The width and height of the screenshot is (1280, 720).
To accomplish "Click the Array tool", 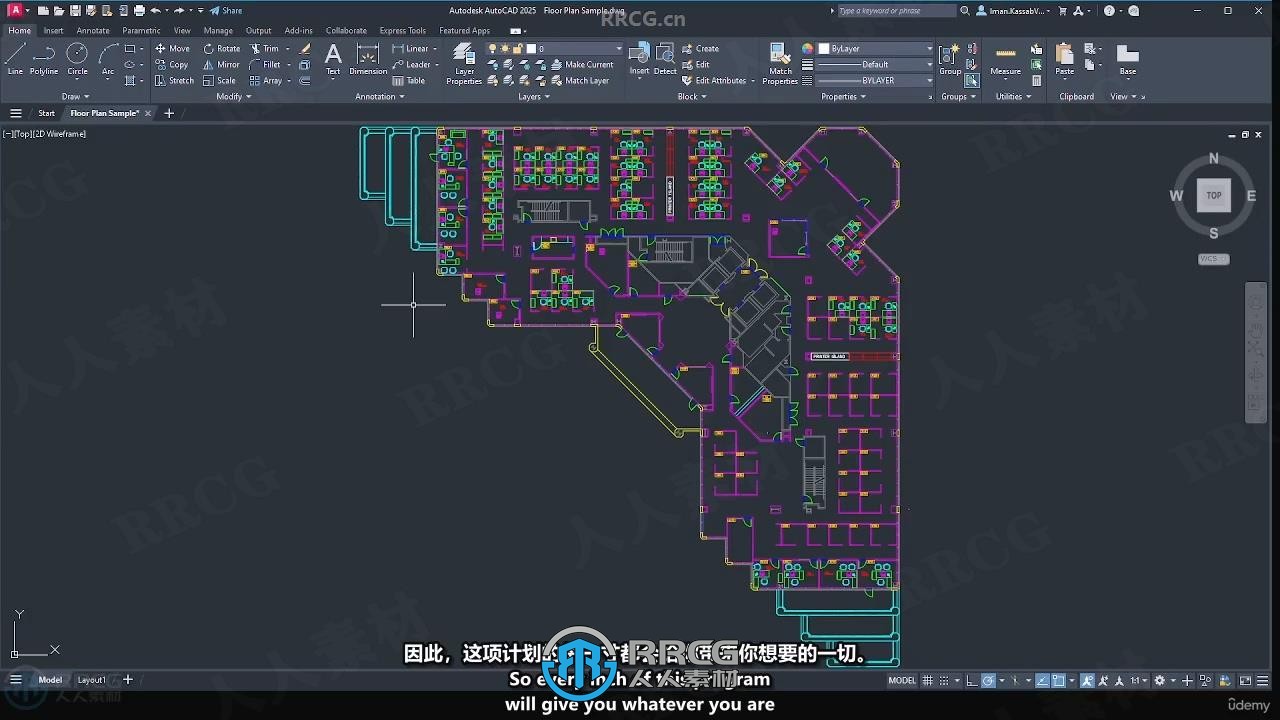I will click(x=266, y=80).
